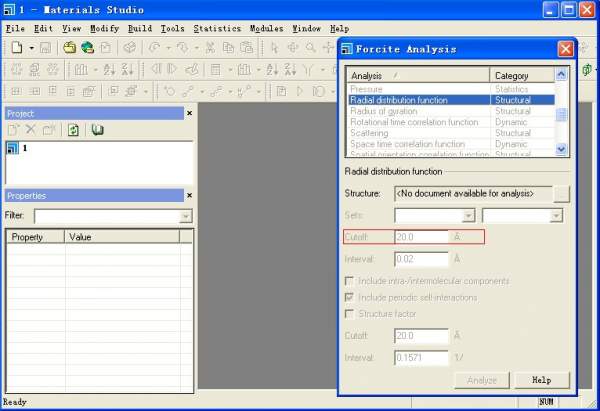
Task: Open the Build menu
Action: (x=140, y=29)
